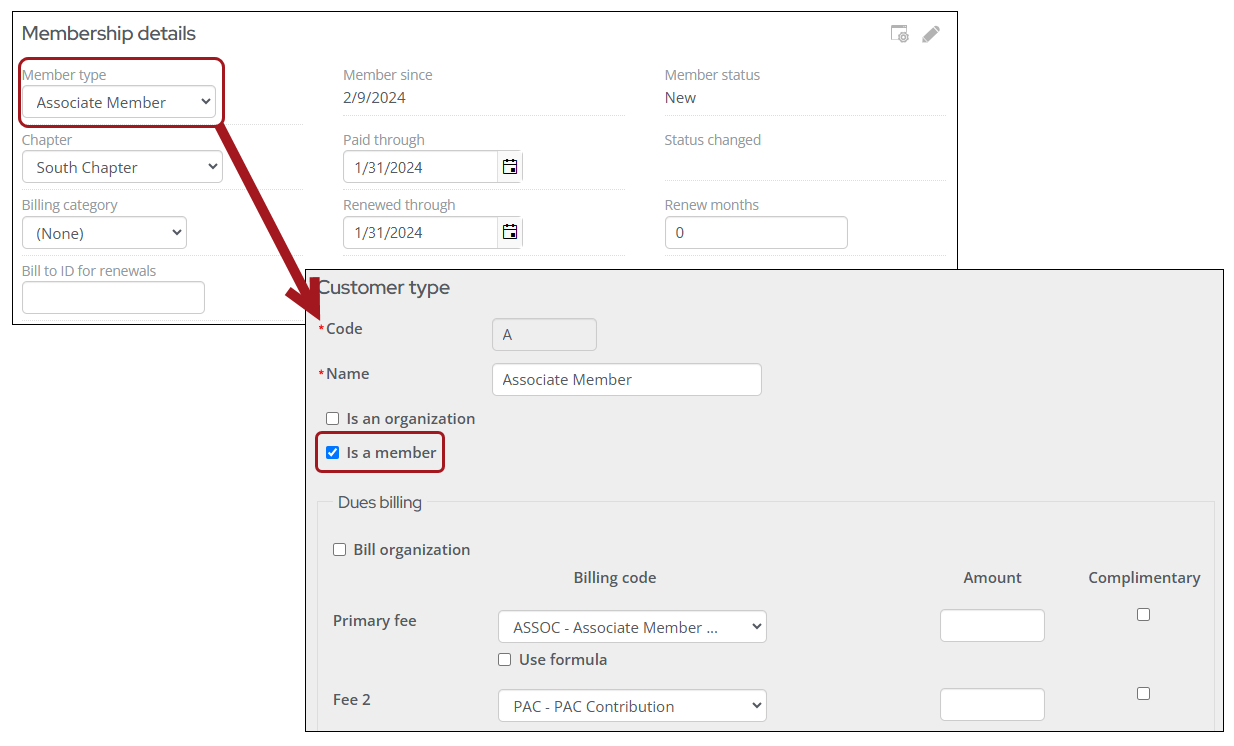This screenshot has width=1234, height=746.
Task: Click the Primary fee Amount field
Action: [x=992, y=625]
